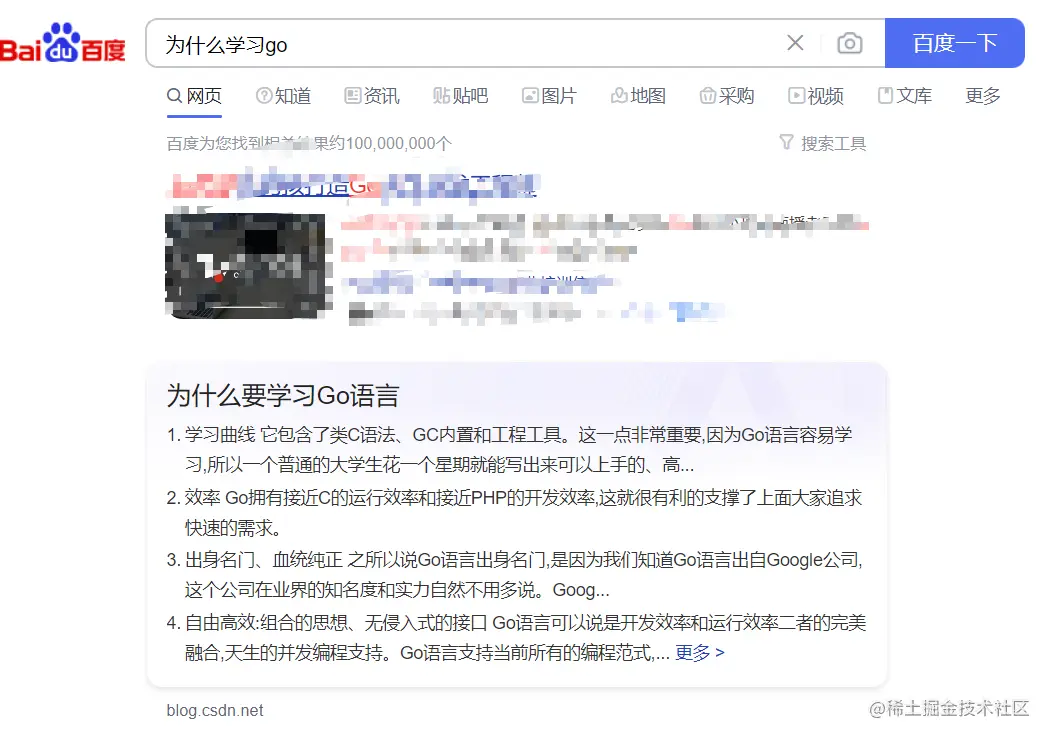
Task: Open image search via the camera icon
Action: point(849,43)
